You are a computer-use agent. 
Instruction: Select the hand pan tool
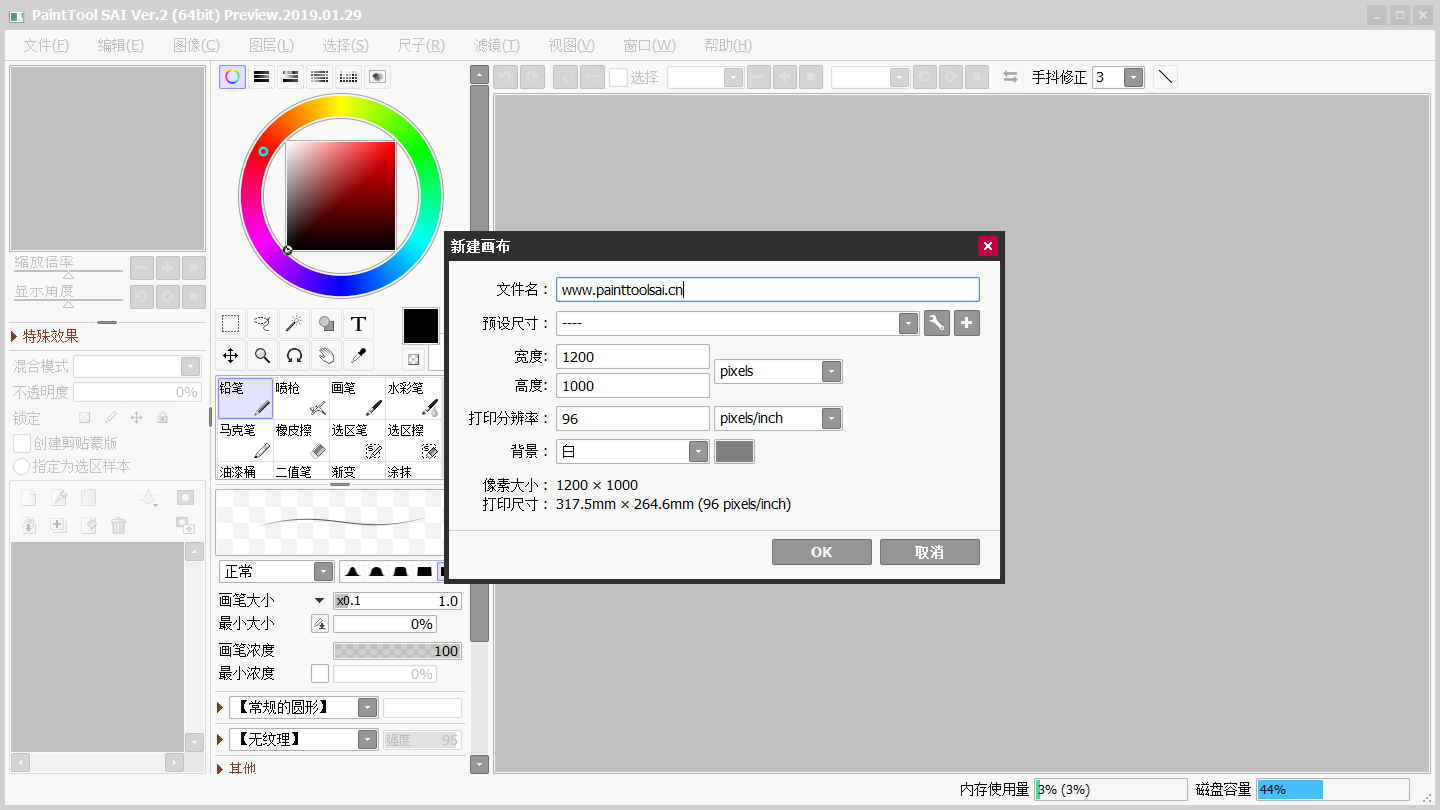(x=326, y=355)
